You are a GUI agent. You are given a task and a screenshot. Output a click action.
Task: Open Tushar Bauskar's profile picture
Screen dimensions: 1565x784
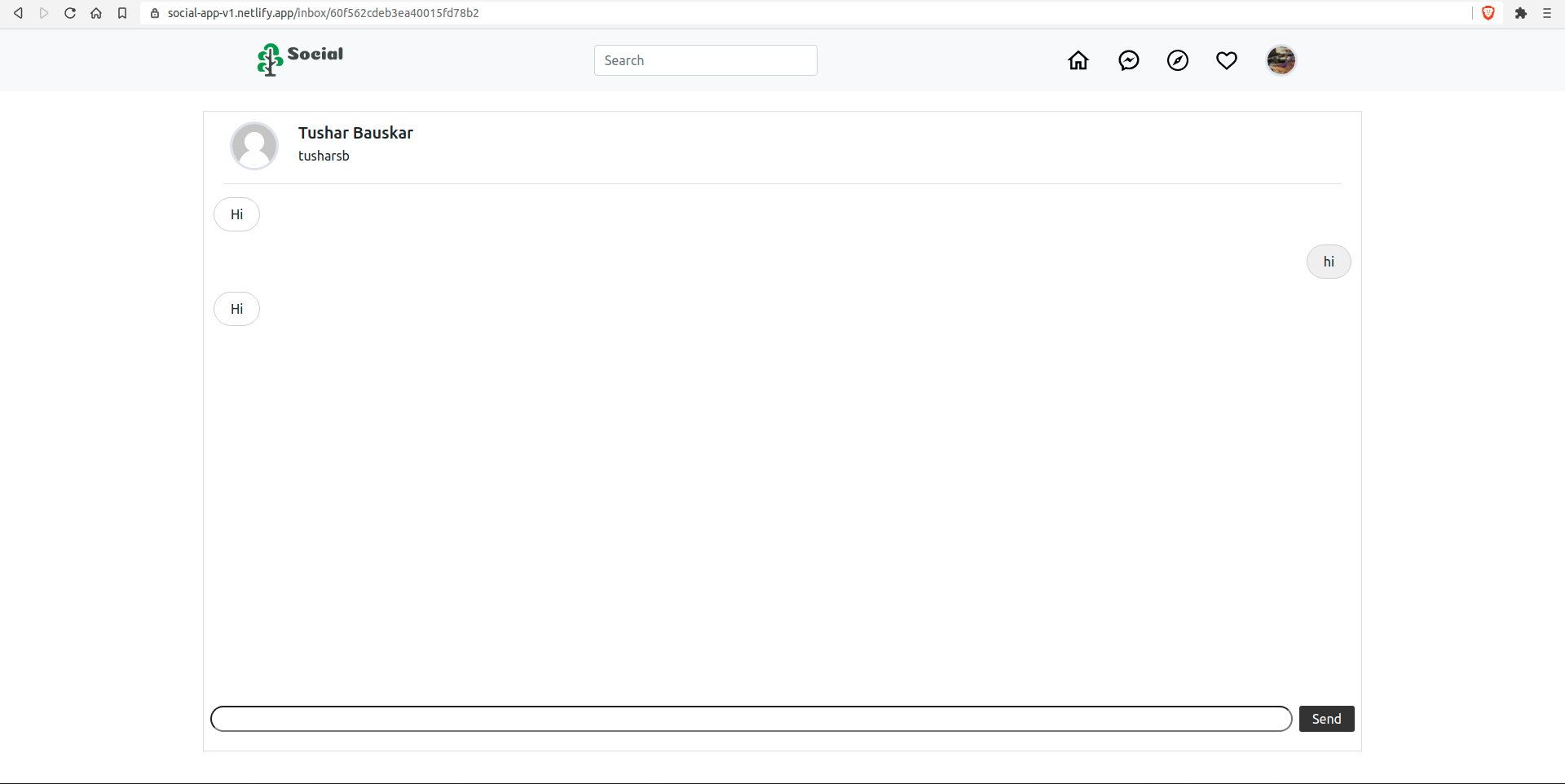click(254, 146)
